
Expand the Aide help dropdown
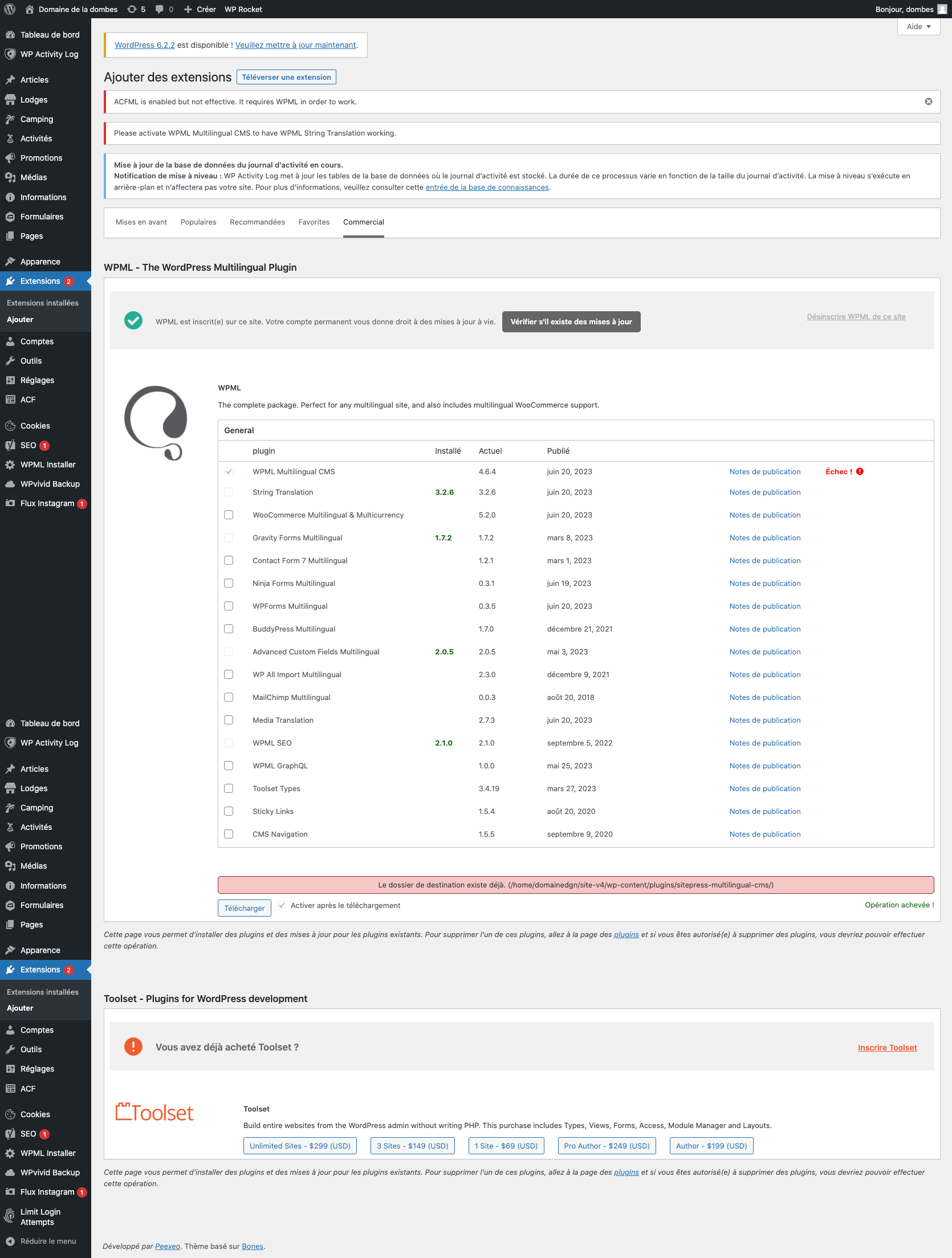pos(918,26)
